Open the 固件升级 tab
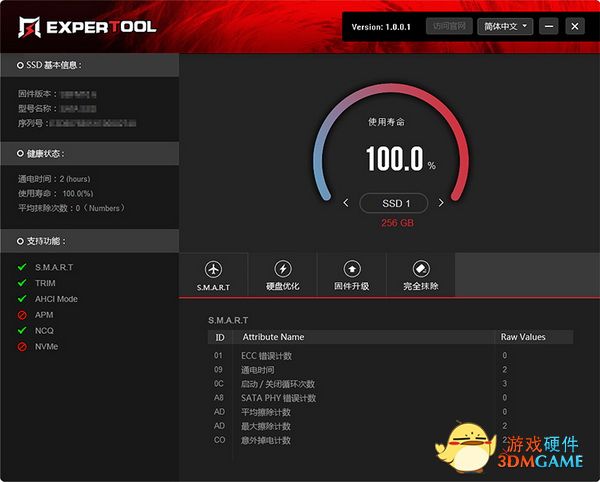 click(x=352, y=275)
